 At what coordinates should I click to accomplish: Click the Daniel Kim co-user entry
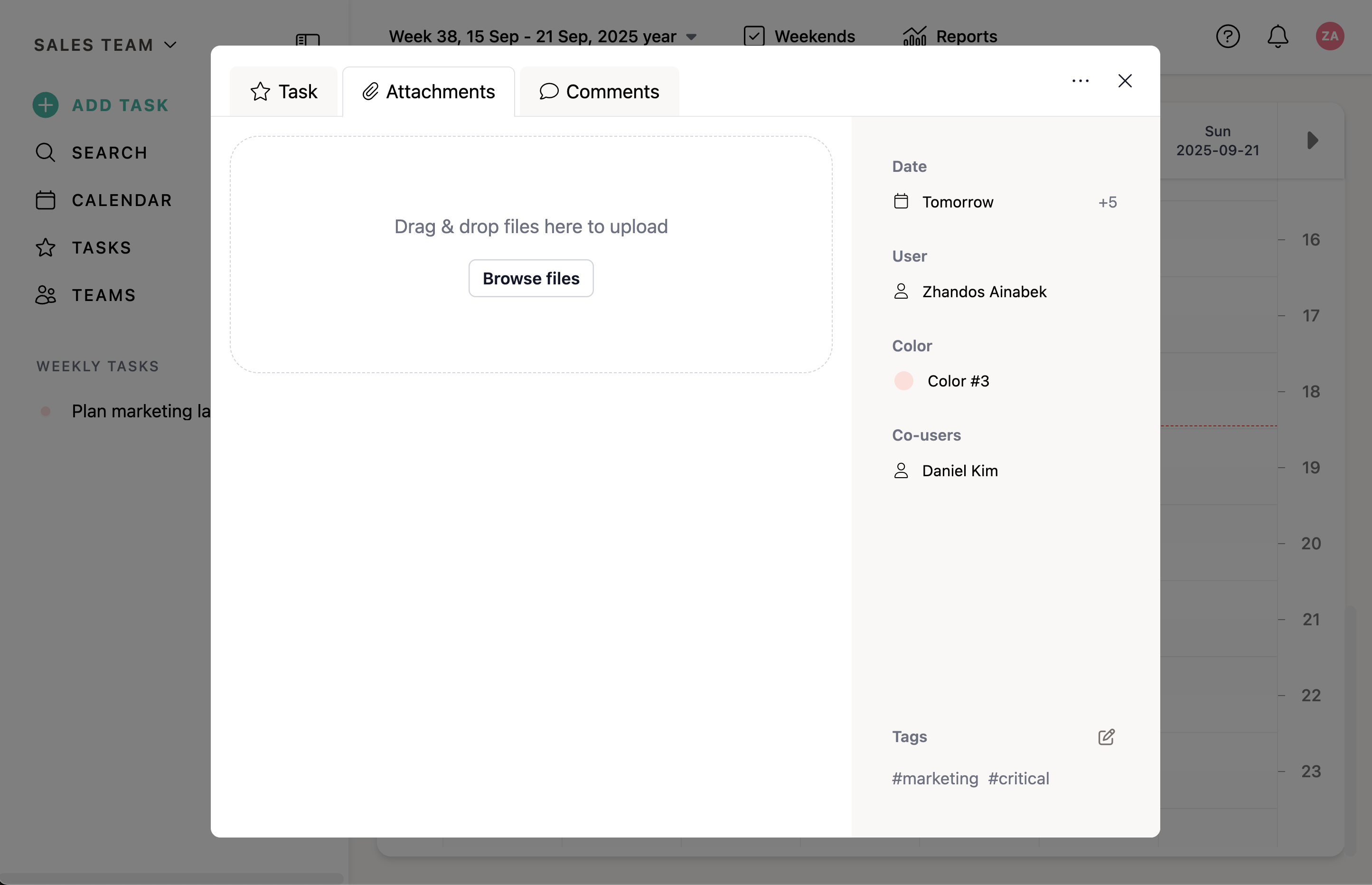click(x=959, y=471)
